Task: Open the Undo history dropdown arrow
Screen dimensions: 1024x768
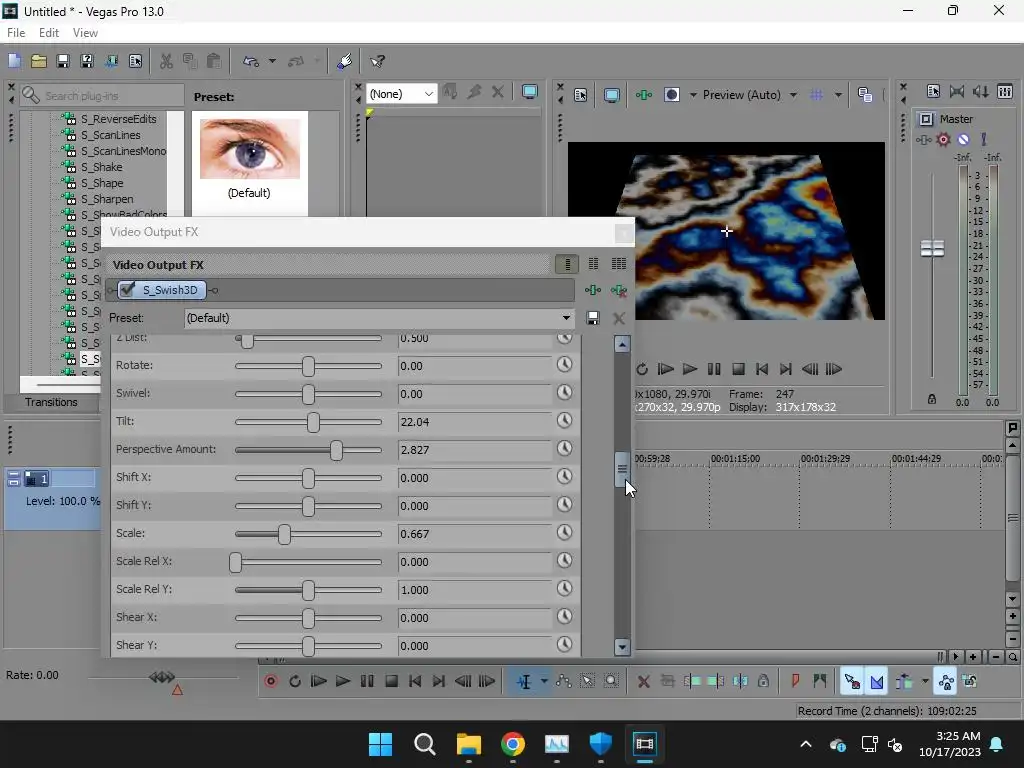Action: [272, 61]
